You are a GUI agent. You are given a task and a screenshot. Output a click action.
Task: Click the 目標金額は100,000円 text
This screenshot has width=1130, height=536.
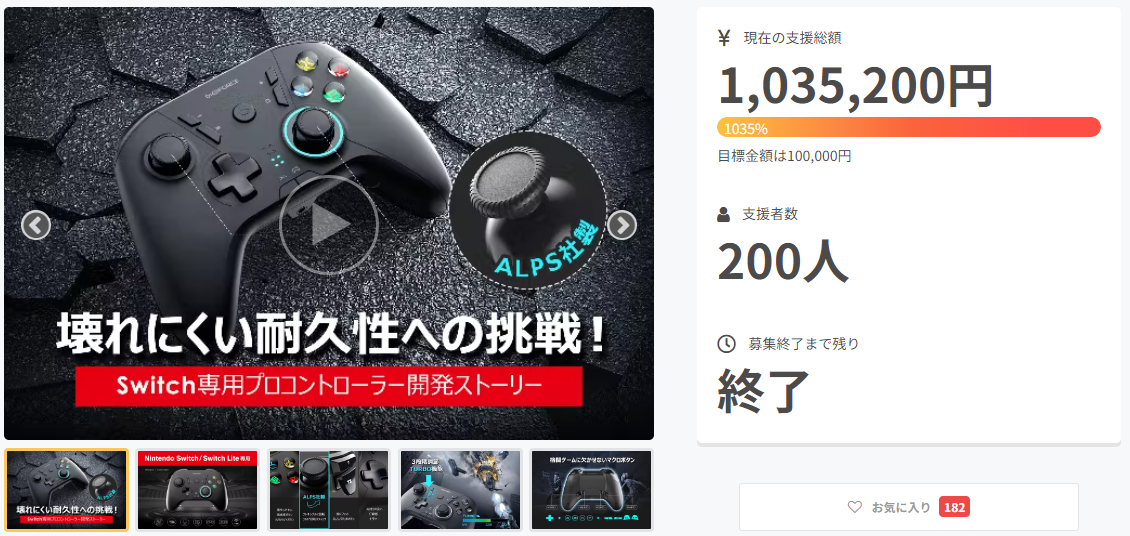pos(784,156)
